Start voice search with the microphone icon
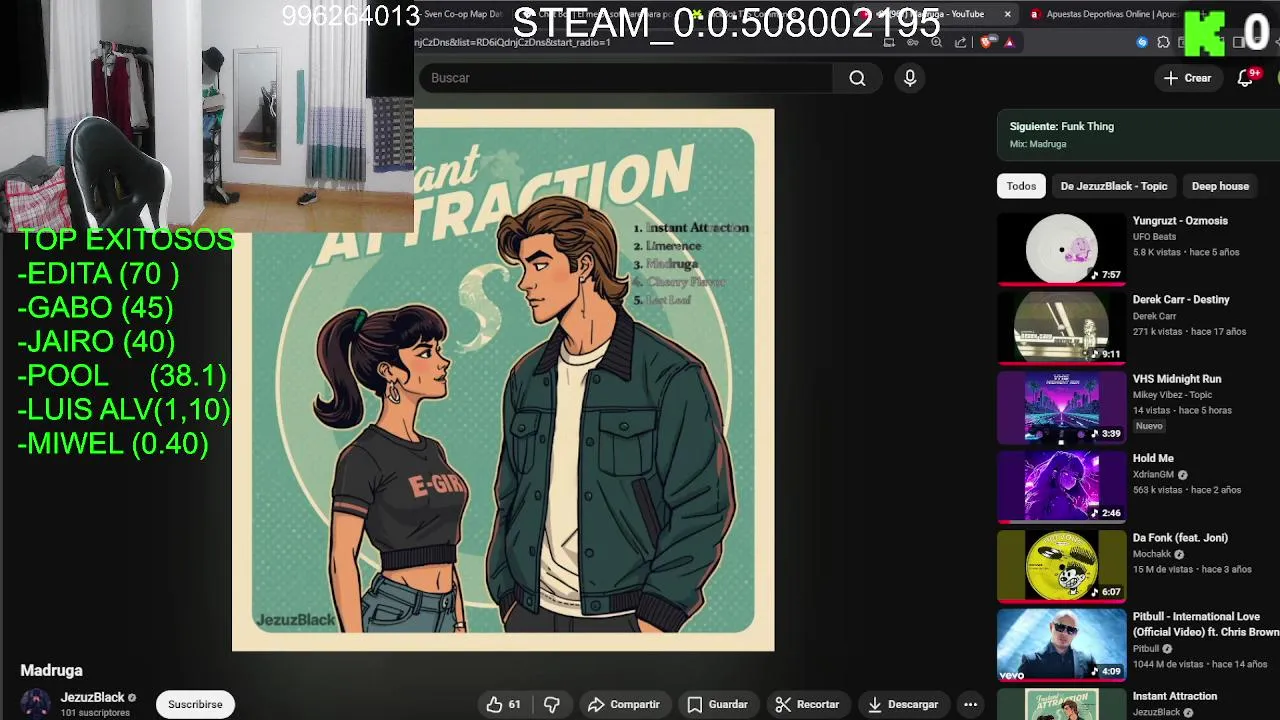 910,78
